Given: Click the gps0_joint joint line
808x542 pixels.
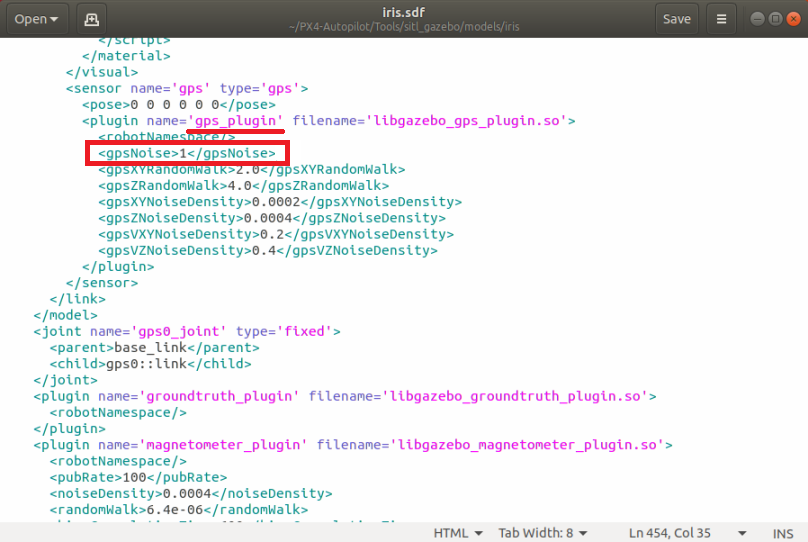Looking at the screenshot, I should click(x=187, y=331).
